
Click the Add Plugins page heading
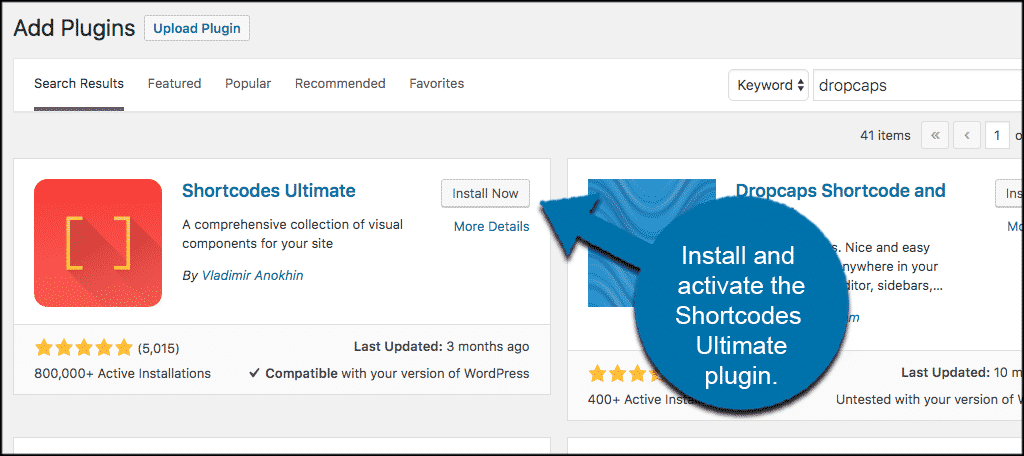[x=74, y=28]
